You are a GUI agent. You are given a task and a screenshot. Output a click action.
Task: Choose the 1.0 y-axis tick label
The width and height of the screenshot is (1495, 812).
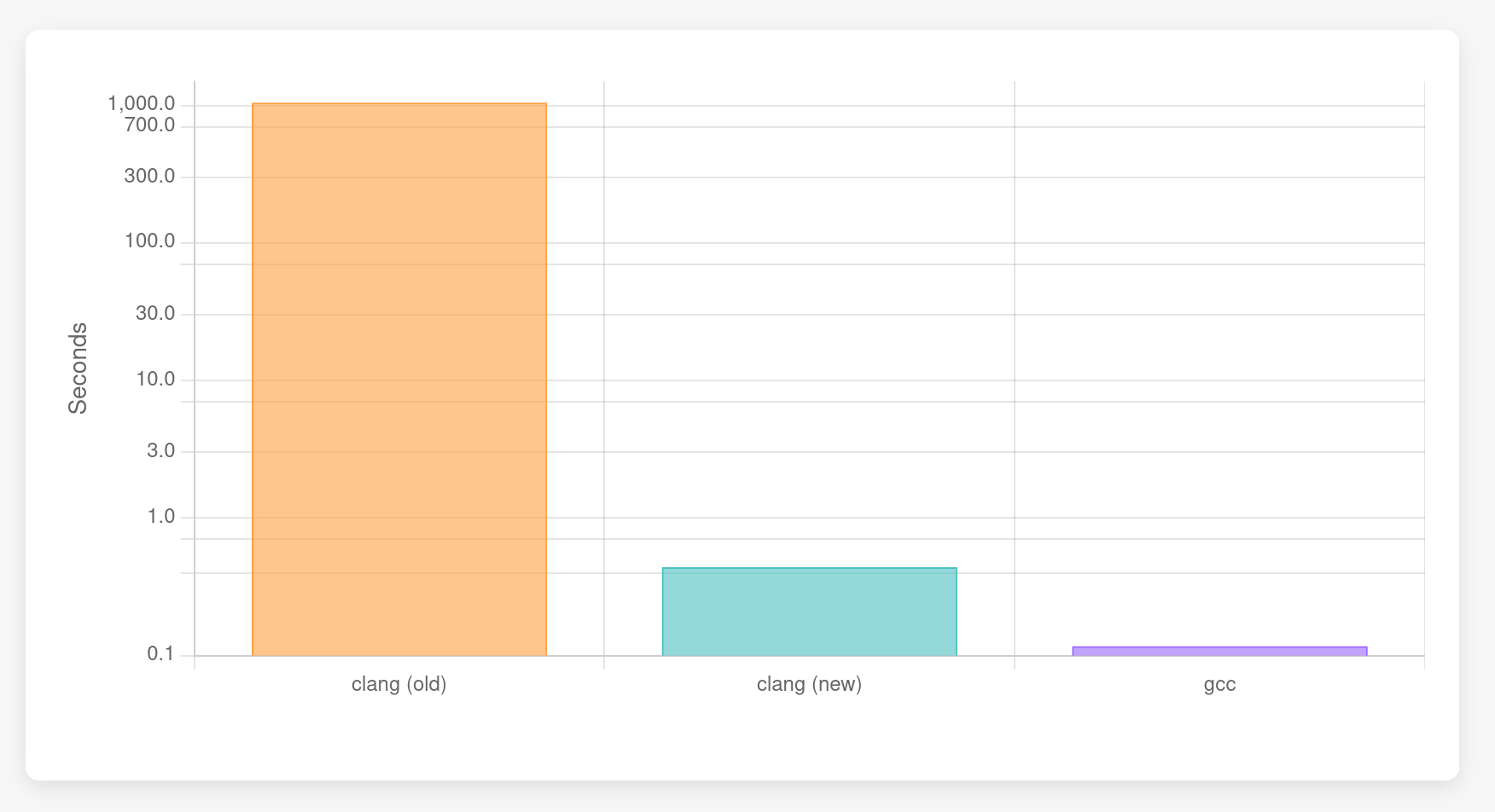click(160, 517)
